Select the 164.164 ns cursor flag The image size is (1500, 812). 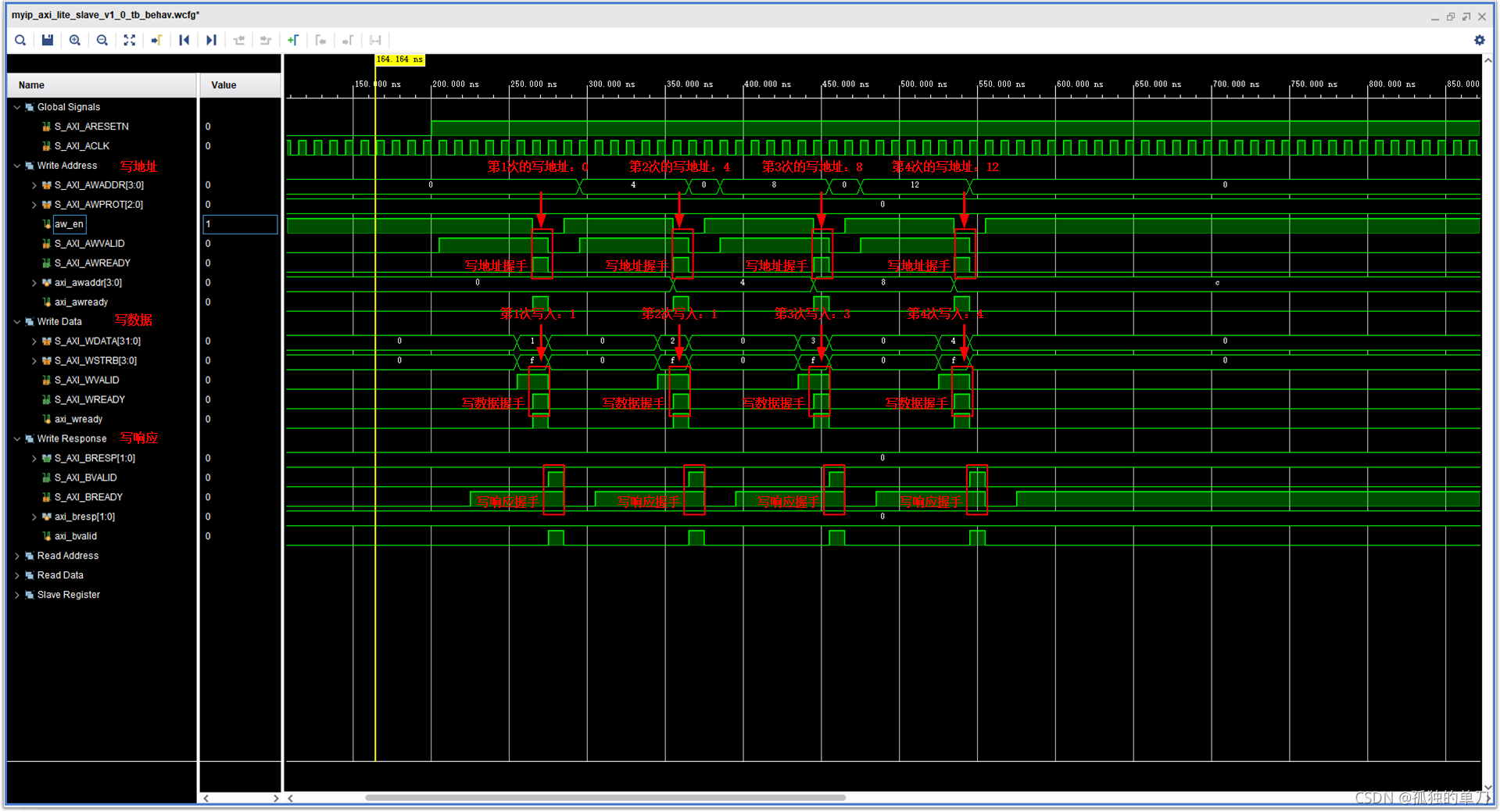[x=399, y=59]
